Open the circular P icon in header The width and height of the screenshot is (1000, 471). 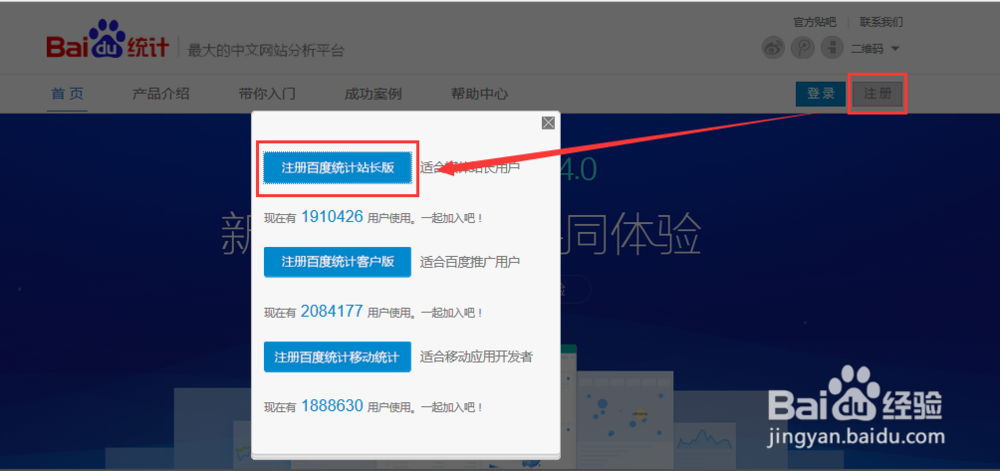coord(803,48)
